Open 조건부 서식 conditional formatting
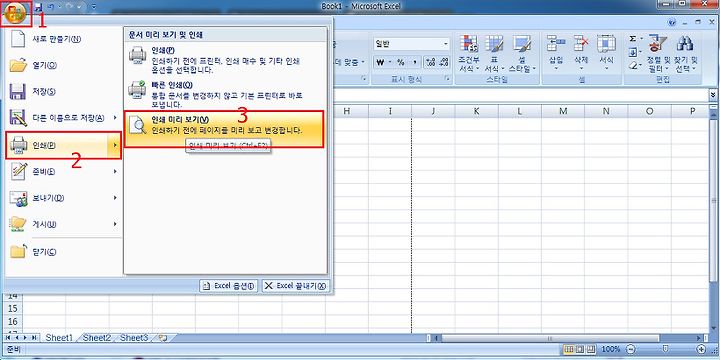The image size is (720, 360). tap(468, 53)
